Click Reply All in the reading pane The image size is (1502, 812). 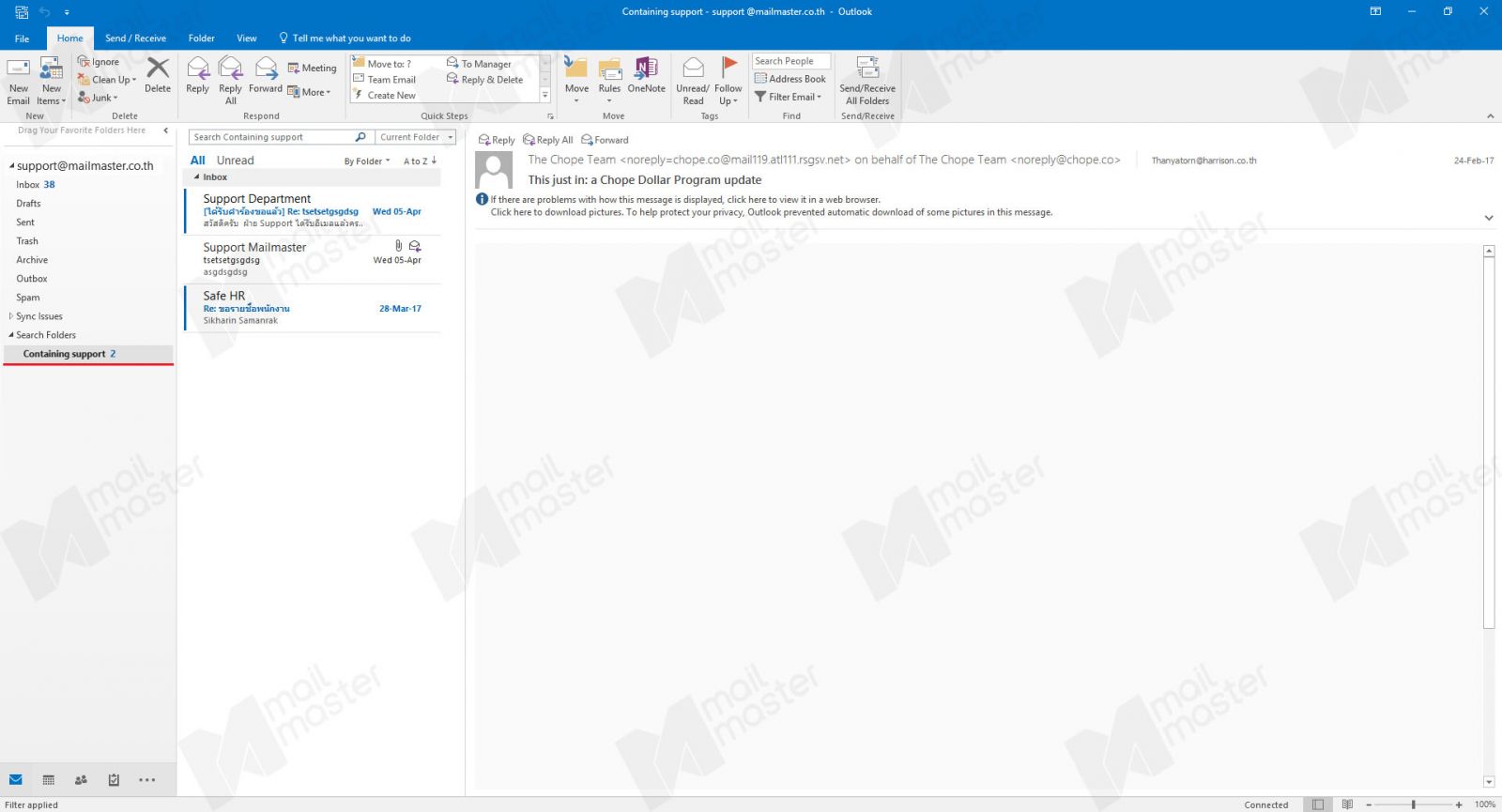pos(548,140)
